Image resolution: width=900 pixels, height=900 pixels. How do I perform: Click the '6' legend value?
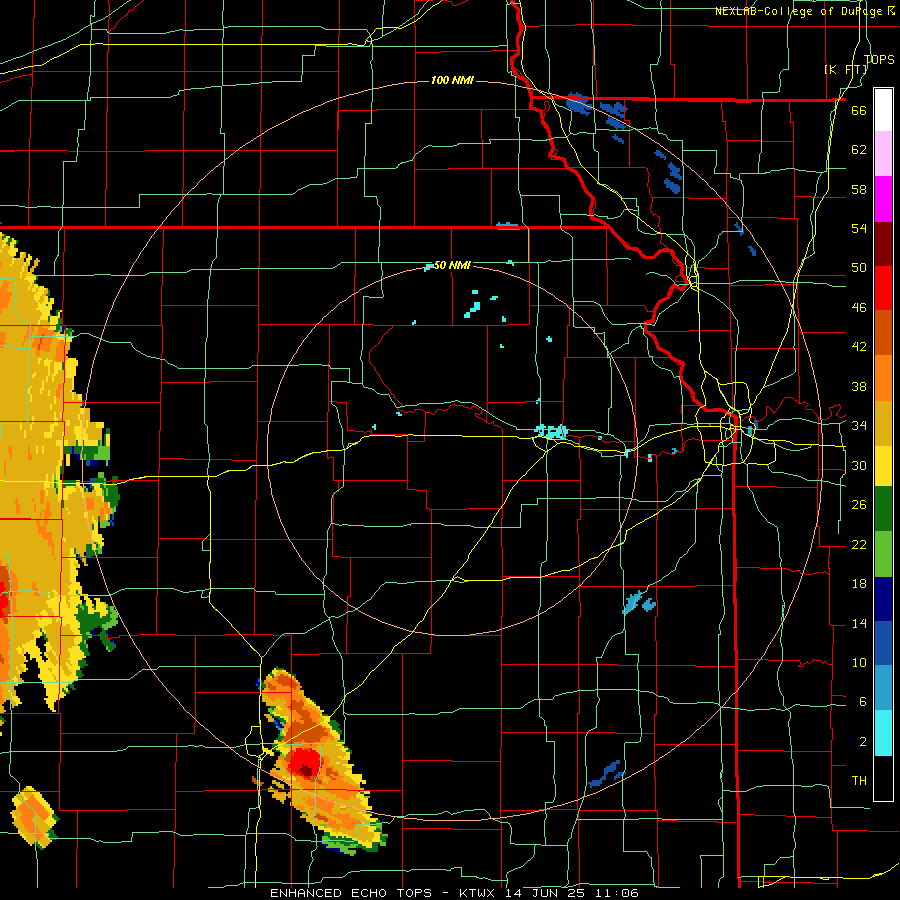tap(862, 701)
